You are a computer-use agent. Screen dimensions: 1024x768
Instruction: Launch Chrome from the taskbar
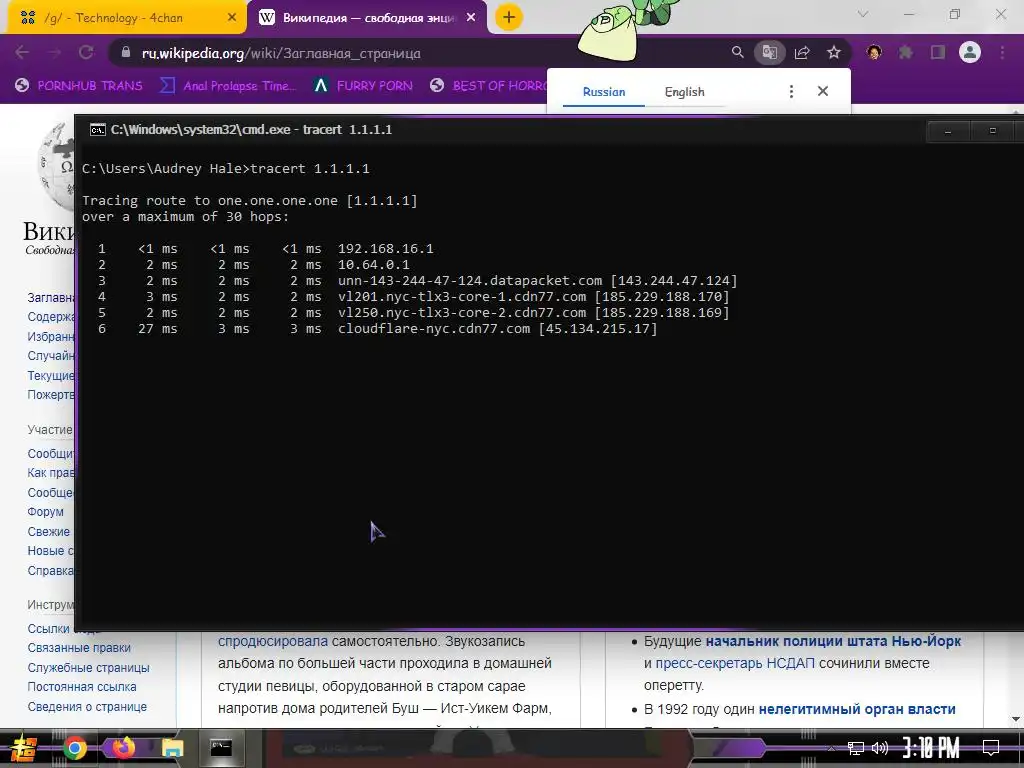[x=74, y=748]
